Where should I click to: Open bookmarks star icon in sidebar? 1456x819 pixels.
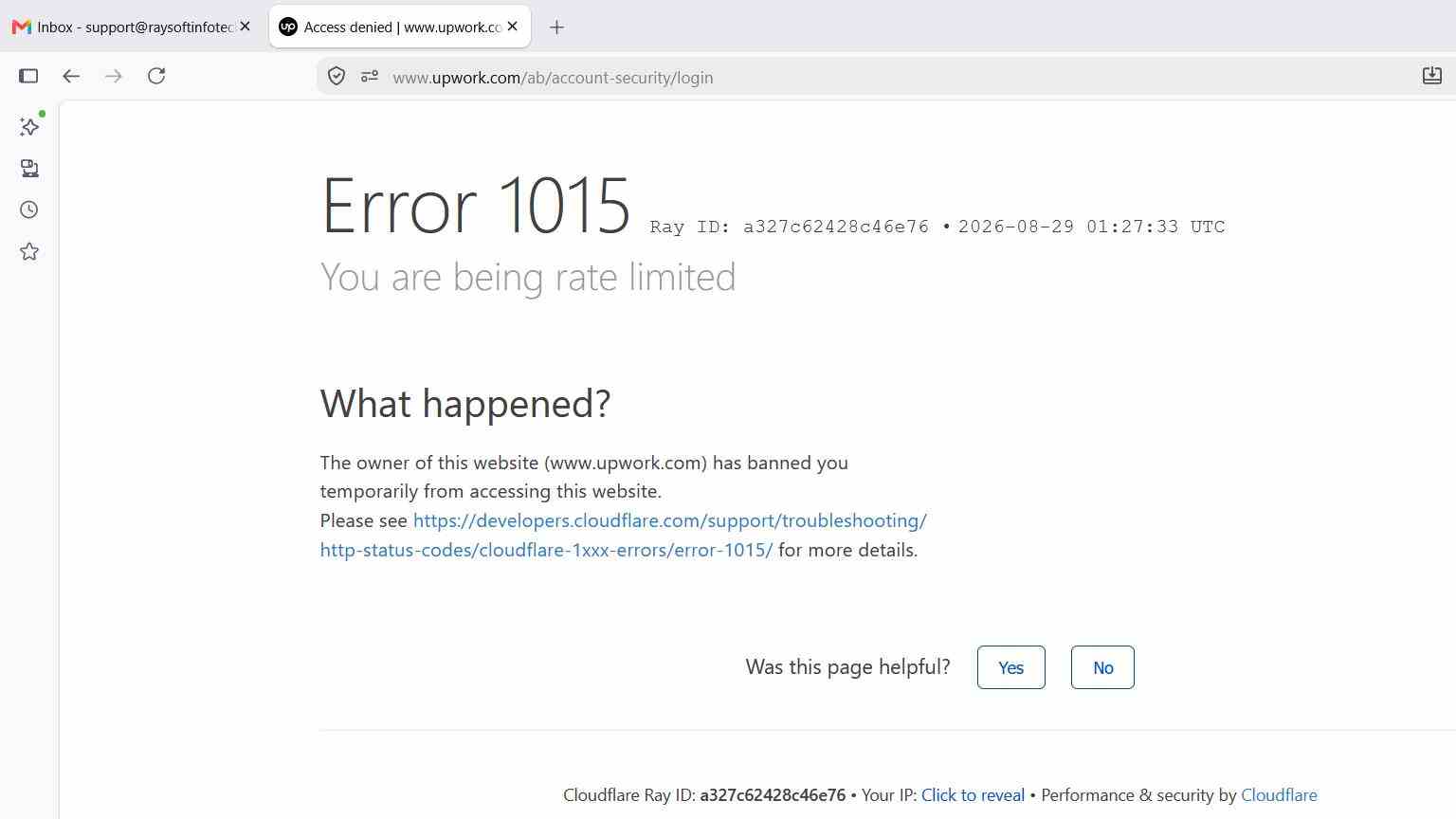click(29, 251)
